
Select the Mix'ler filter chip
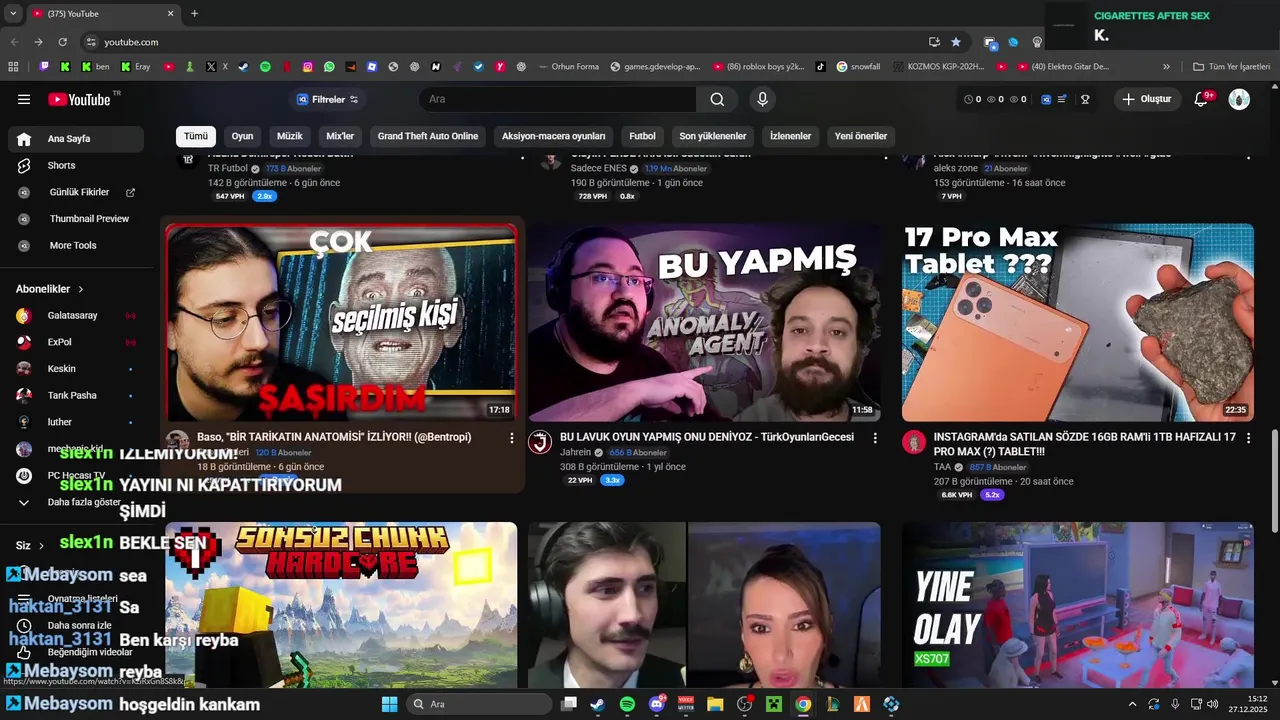click(340, 136)
